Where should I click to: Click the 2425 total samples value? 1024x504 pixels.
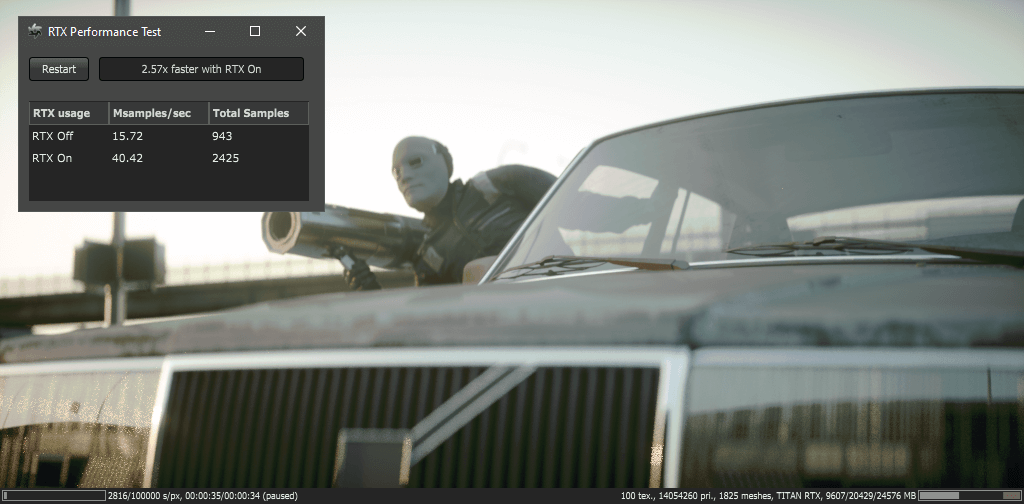click(225, 158)
